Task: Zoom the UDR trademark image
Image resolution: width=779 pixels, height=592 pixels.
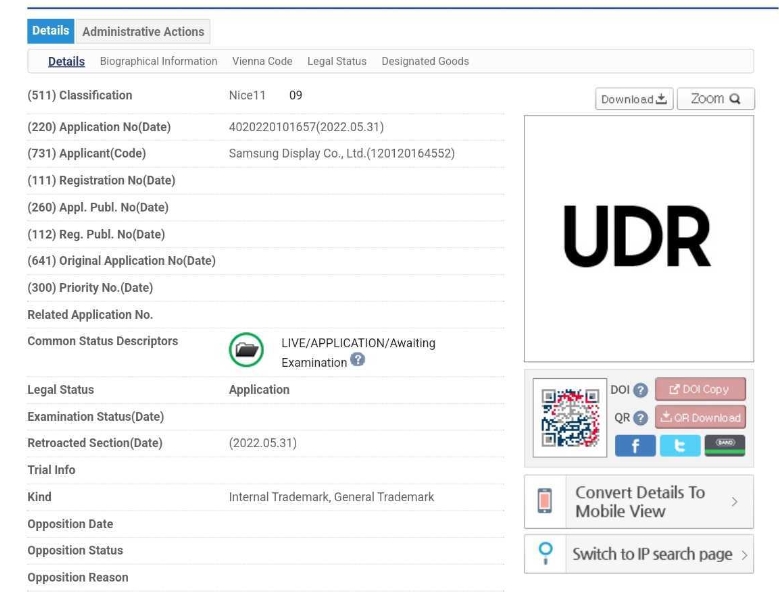Action: (x=715, y=99)
